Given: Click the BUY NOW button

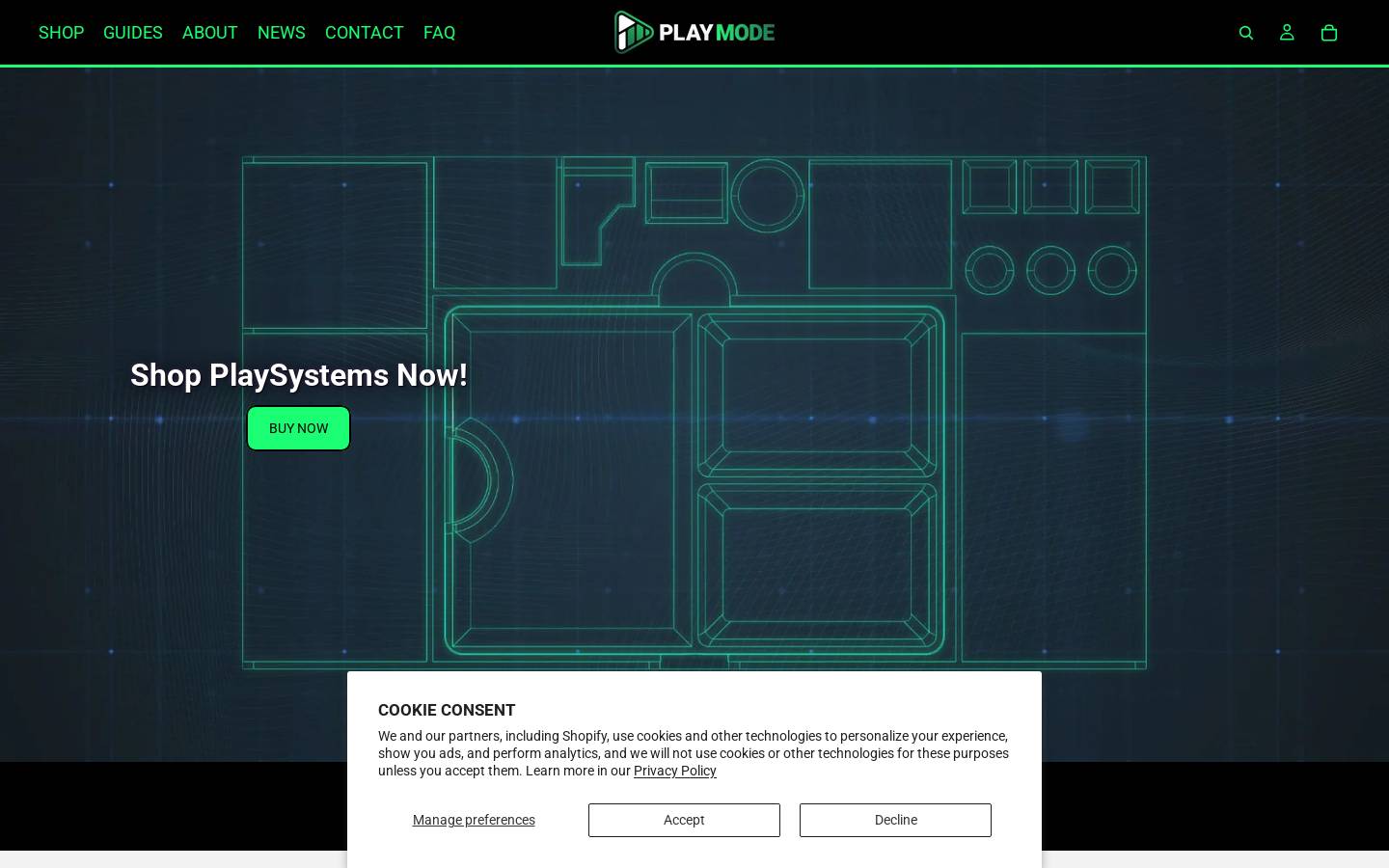Looking at the screenshot, I should pos(299,428).
